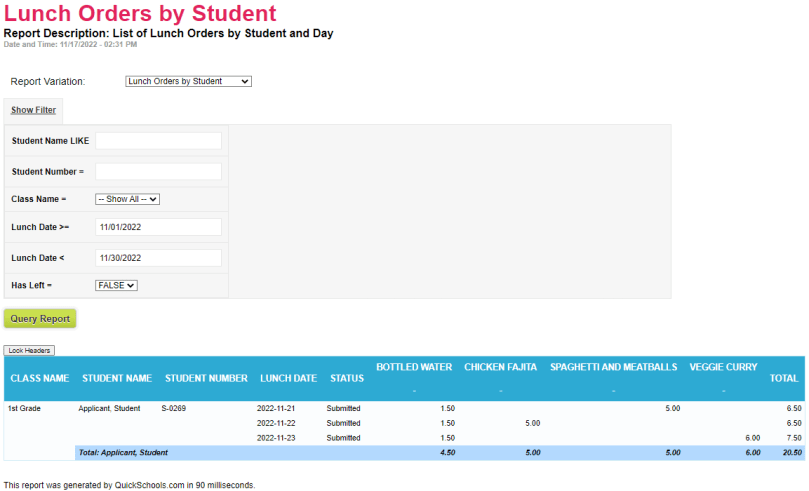
Task: Select the Bottled Water column header
Action: [414, 367]
